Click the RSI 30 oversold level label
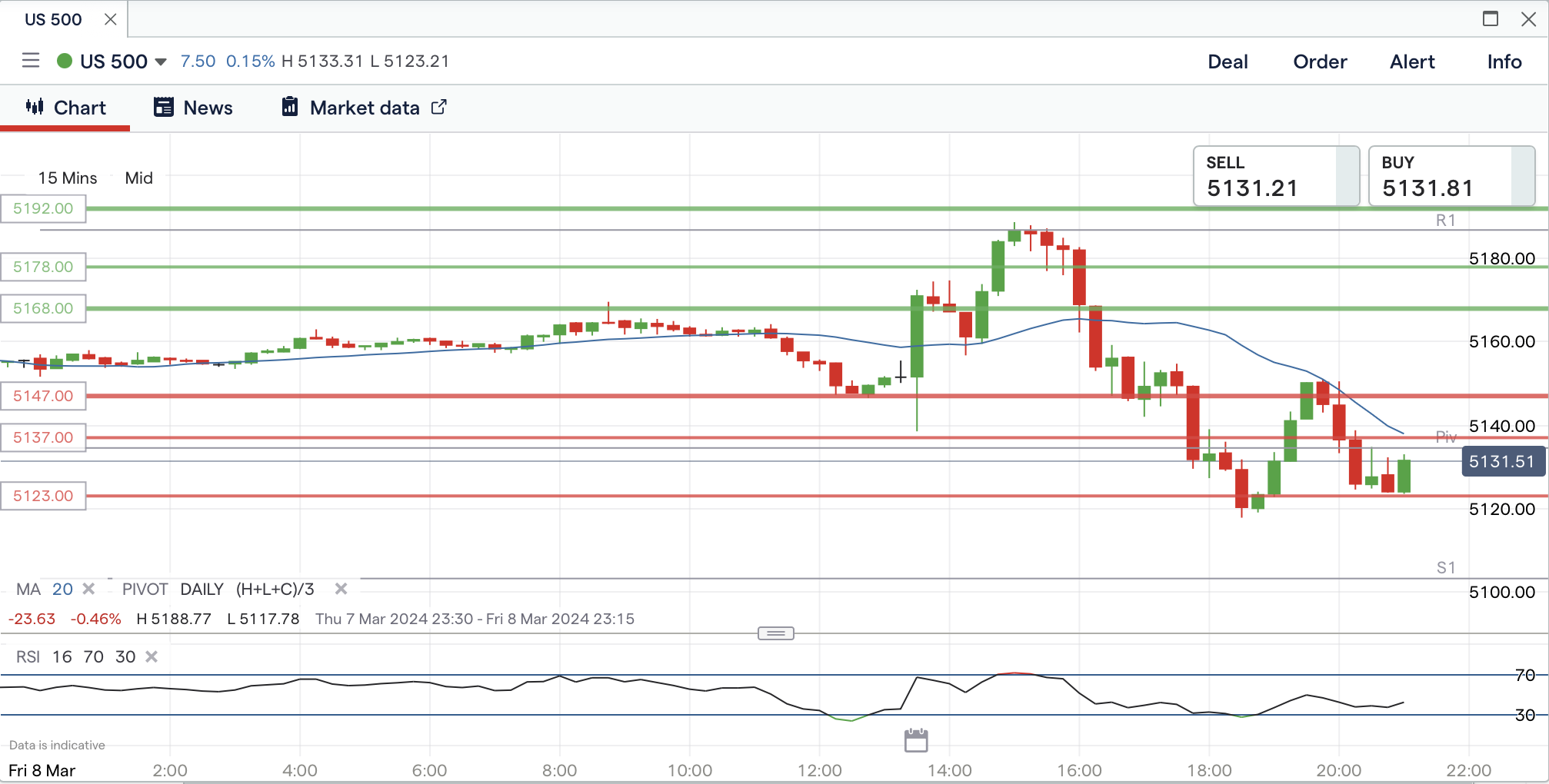The image size is (1549, 784). coord(1524,715)
